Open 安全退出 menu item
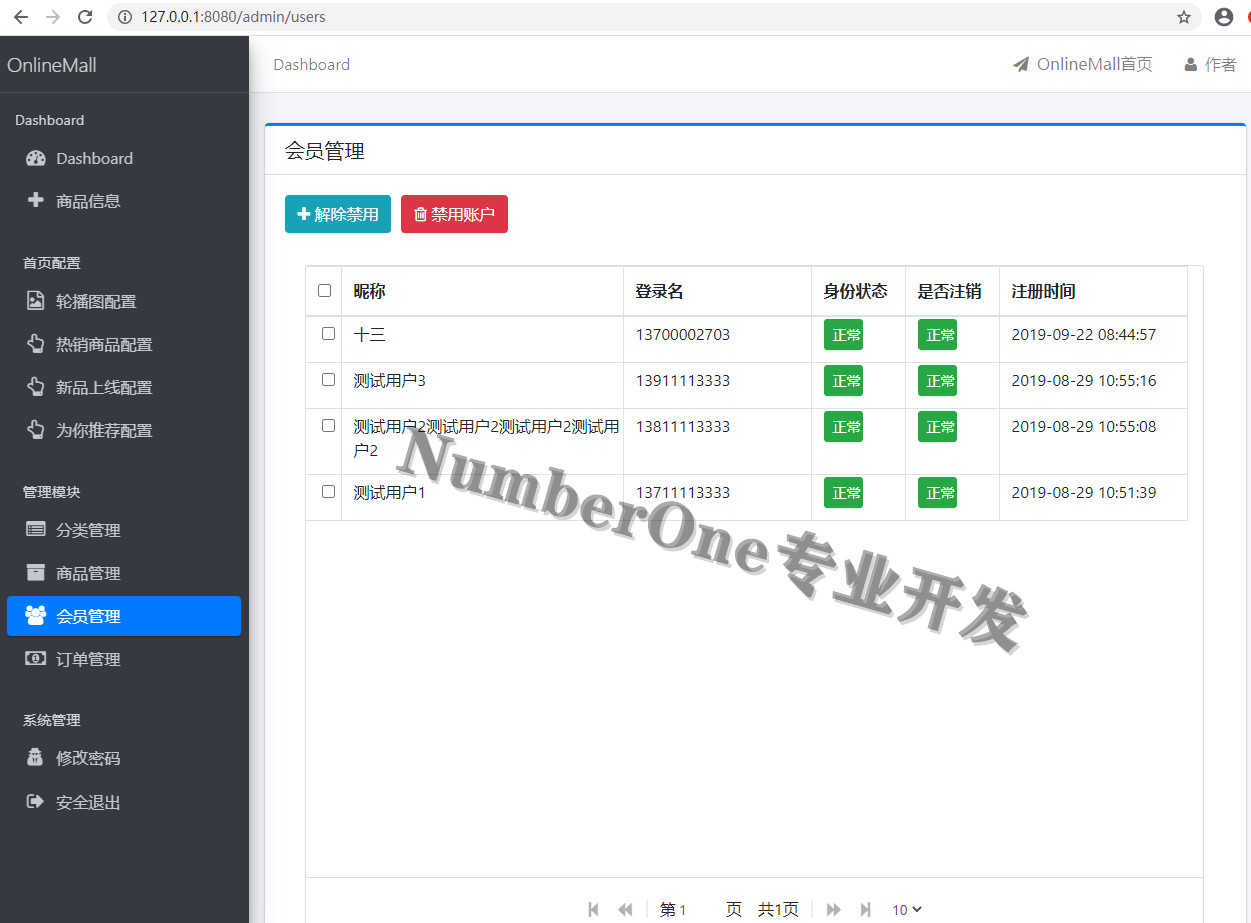This screenshot has height=923, width=1251. [x=124, y=802]
